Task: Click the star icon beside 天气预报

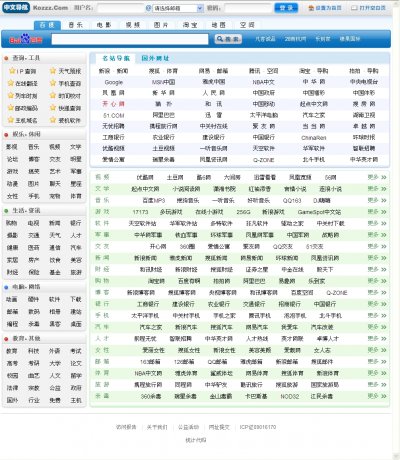Action: (x=53, y=71)
